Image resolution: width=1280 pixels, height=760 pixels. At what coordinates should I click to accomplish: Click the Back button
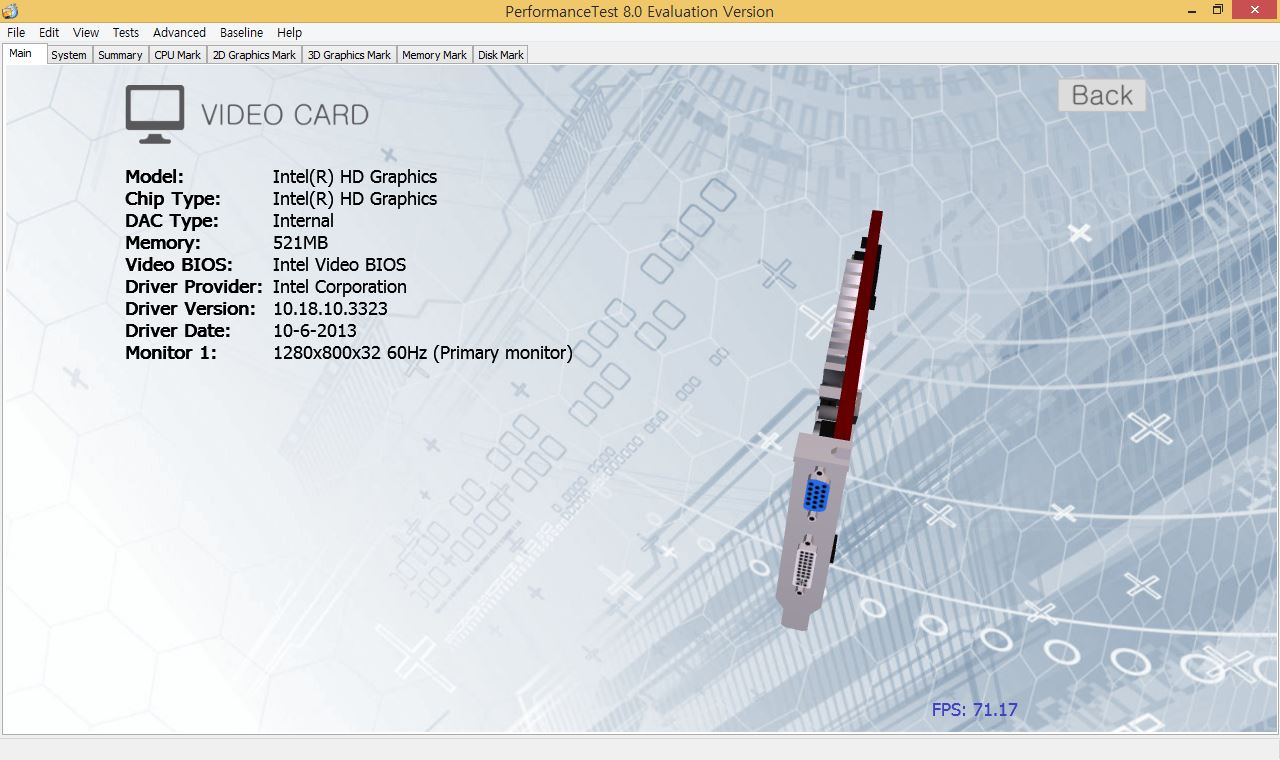coord(1102,95)
